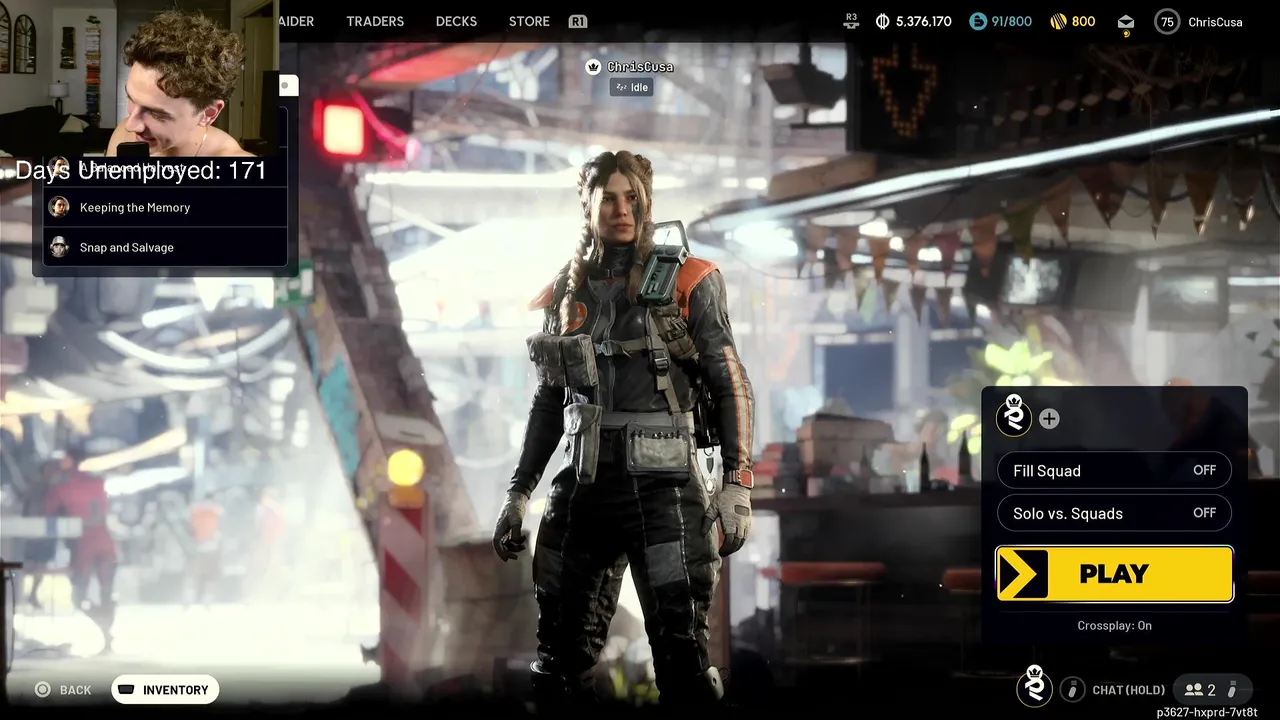Click the circle button icon beside BACK
Image resolution: width=1280 pixels, height=720 pixels.
42,689
